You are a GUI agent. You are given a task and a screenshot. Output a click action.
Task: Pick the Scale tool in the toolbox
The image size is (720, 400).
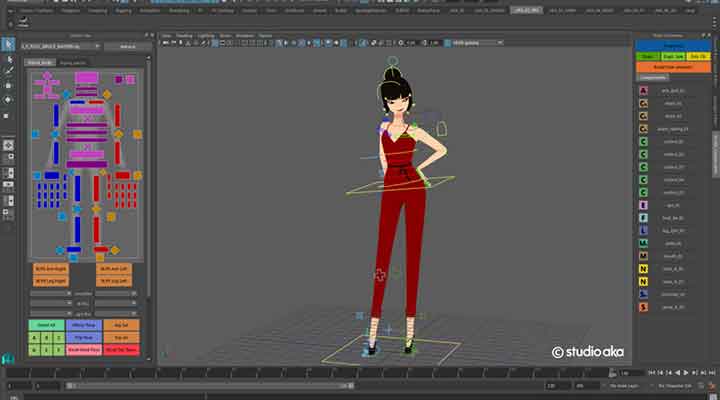pyautogui.click(x=7, y=114)
